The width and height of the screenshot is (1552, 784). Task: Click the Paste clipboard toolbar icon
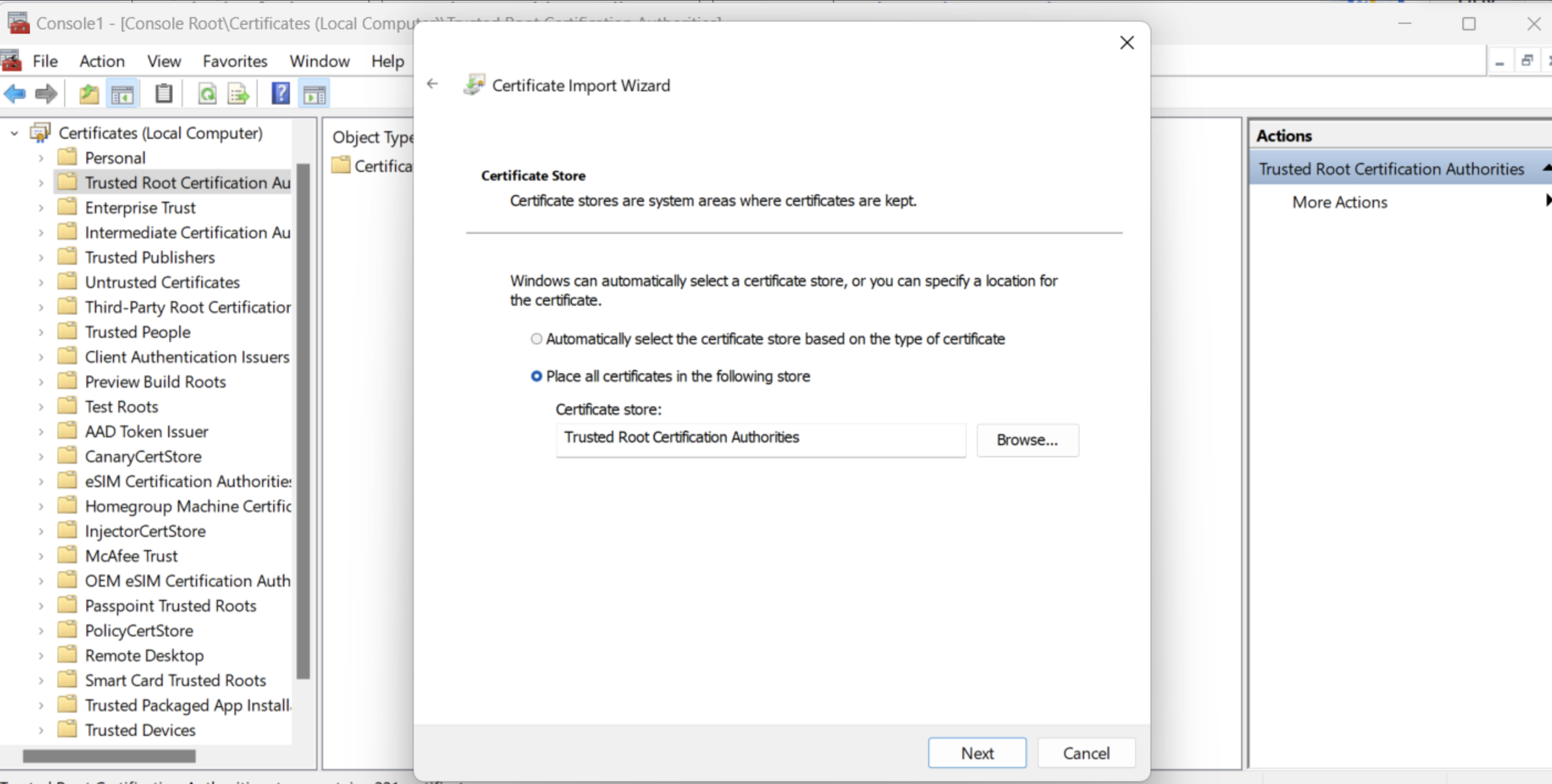[163, 95]
